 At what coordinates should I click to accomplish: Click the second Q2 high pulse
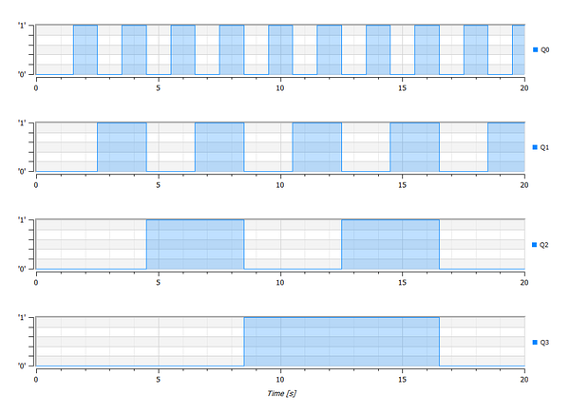(390, 244)
